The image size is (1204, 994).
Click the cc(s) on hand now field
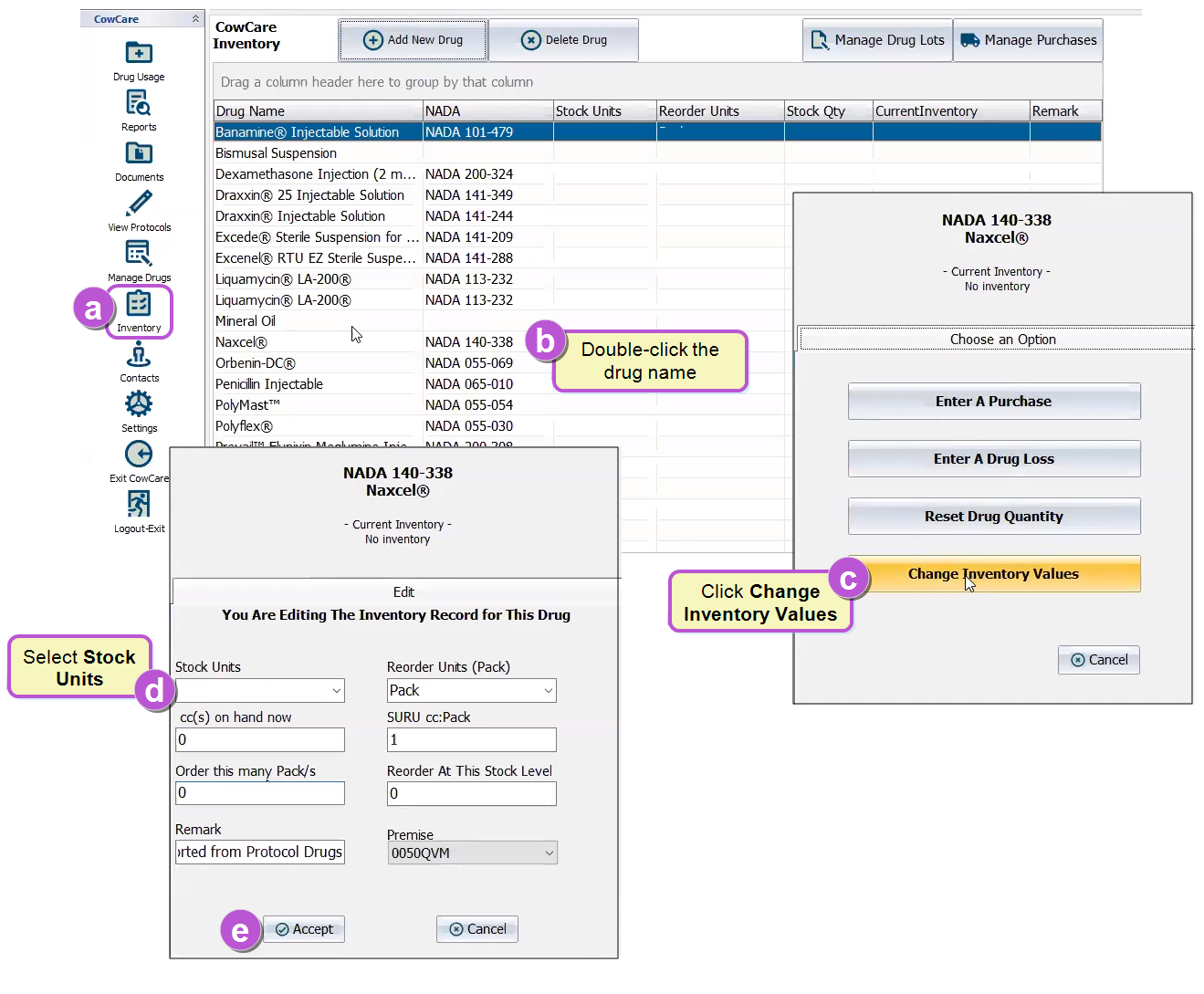coord(260,740)
